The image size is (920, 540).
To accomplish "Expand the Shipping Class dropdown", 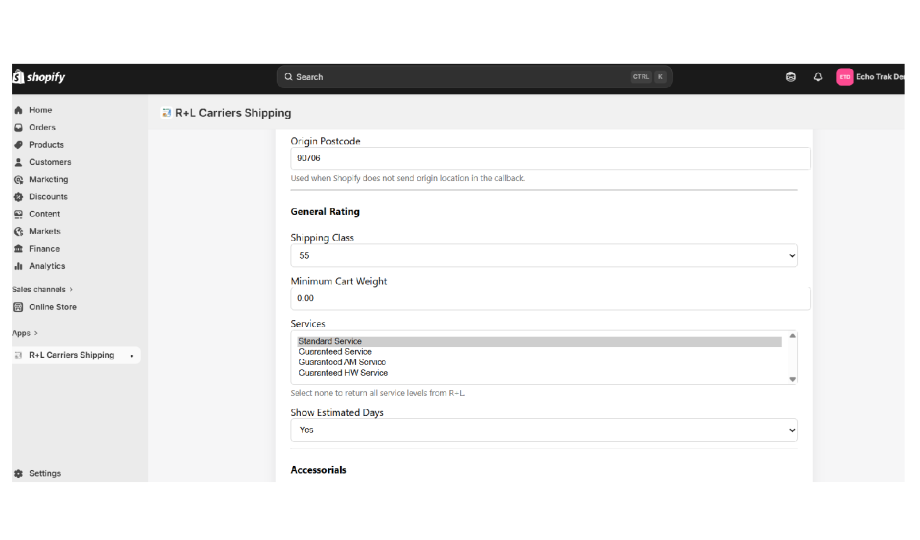I will (544, 256).
